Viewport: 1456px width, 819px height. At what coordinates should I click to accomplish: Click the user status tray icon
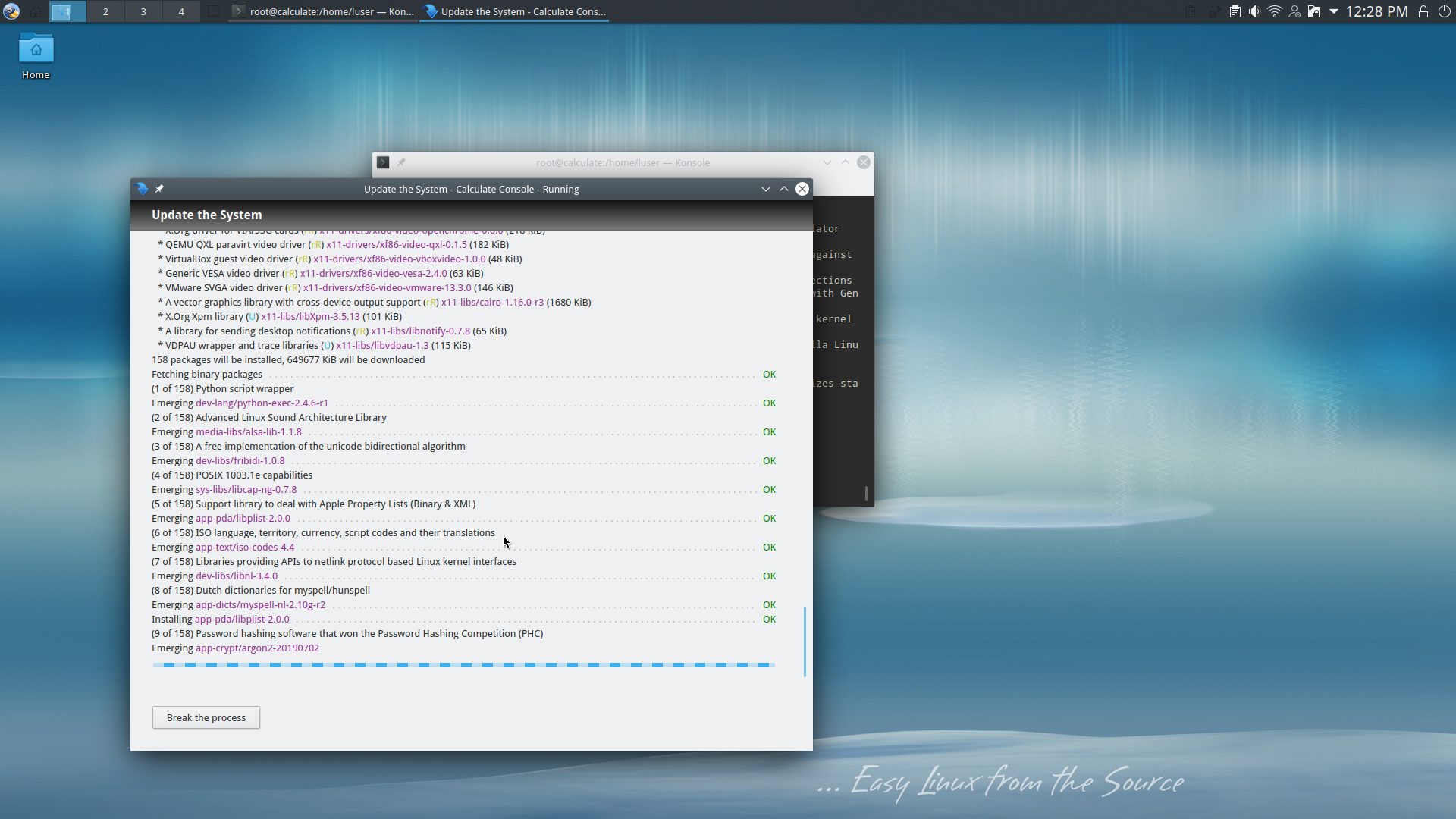1294,11
